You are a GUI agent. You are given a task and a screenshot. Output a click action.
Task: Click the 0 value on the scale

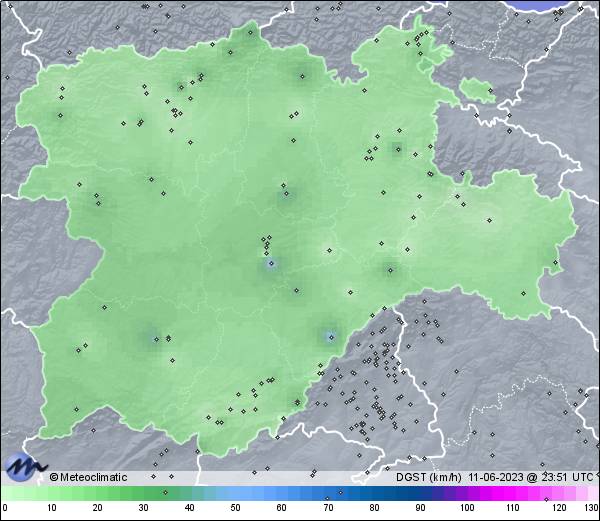pos(4,508)
